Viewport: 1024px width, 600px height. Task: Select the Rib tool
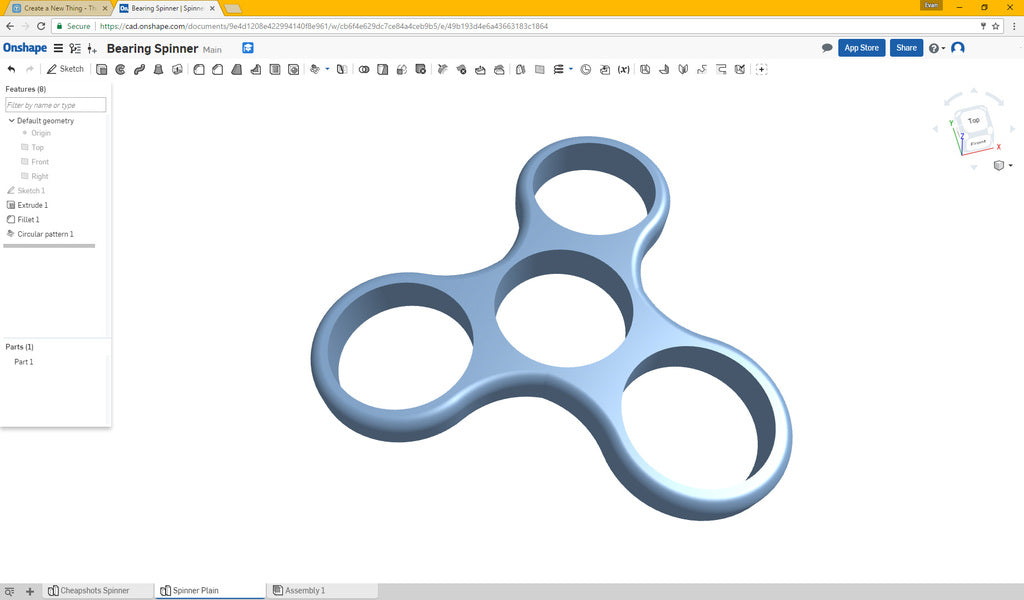(x=255, y=69)
